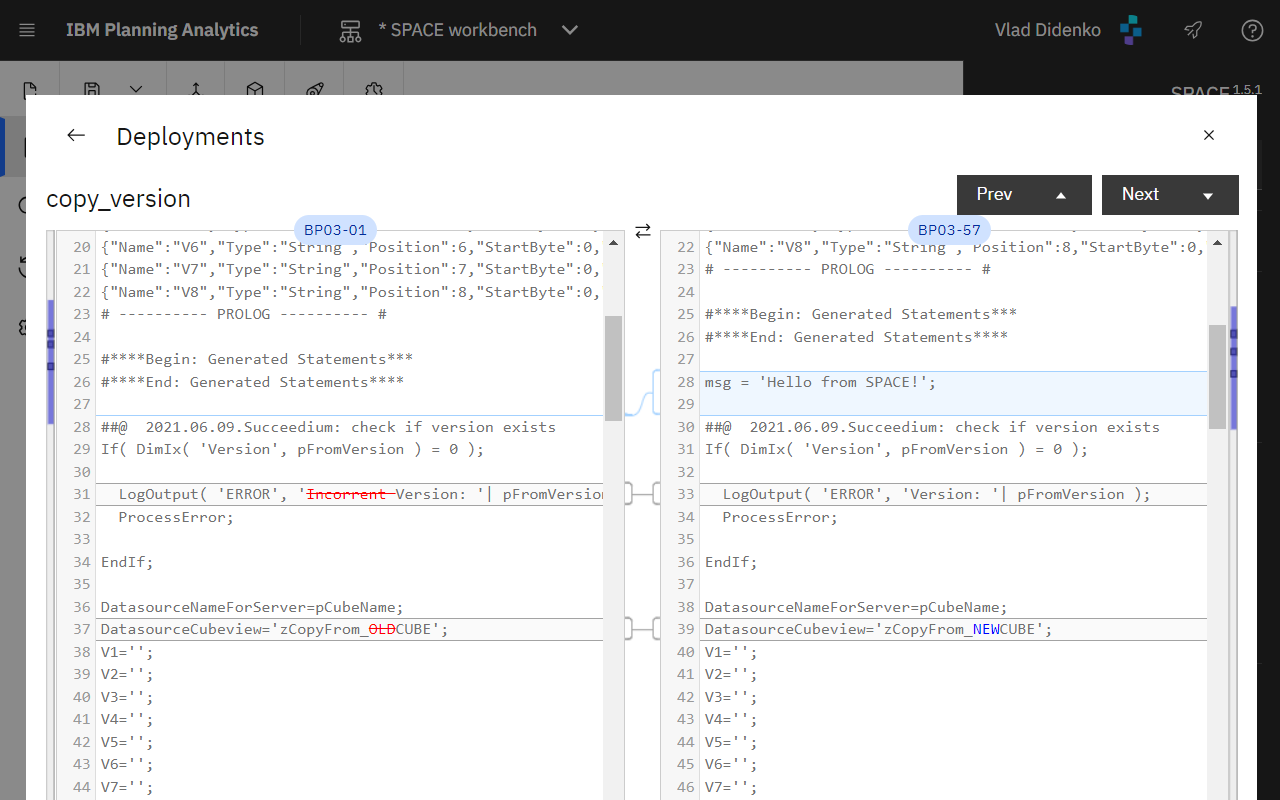Click the V7=''; line in the right pane
1280x800 pixels.
[731, 787]
